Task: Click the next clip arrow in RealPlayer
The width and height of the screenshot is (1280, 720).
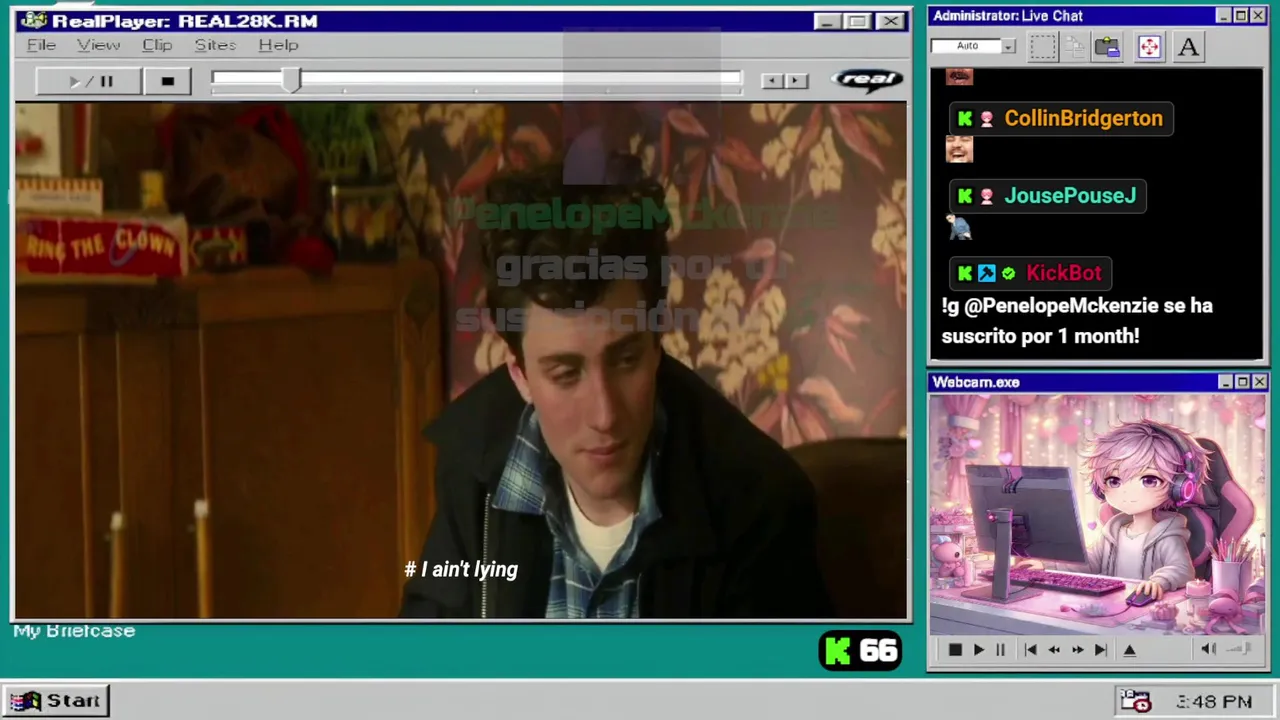Action: [x=796, y=80]
